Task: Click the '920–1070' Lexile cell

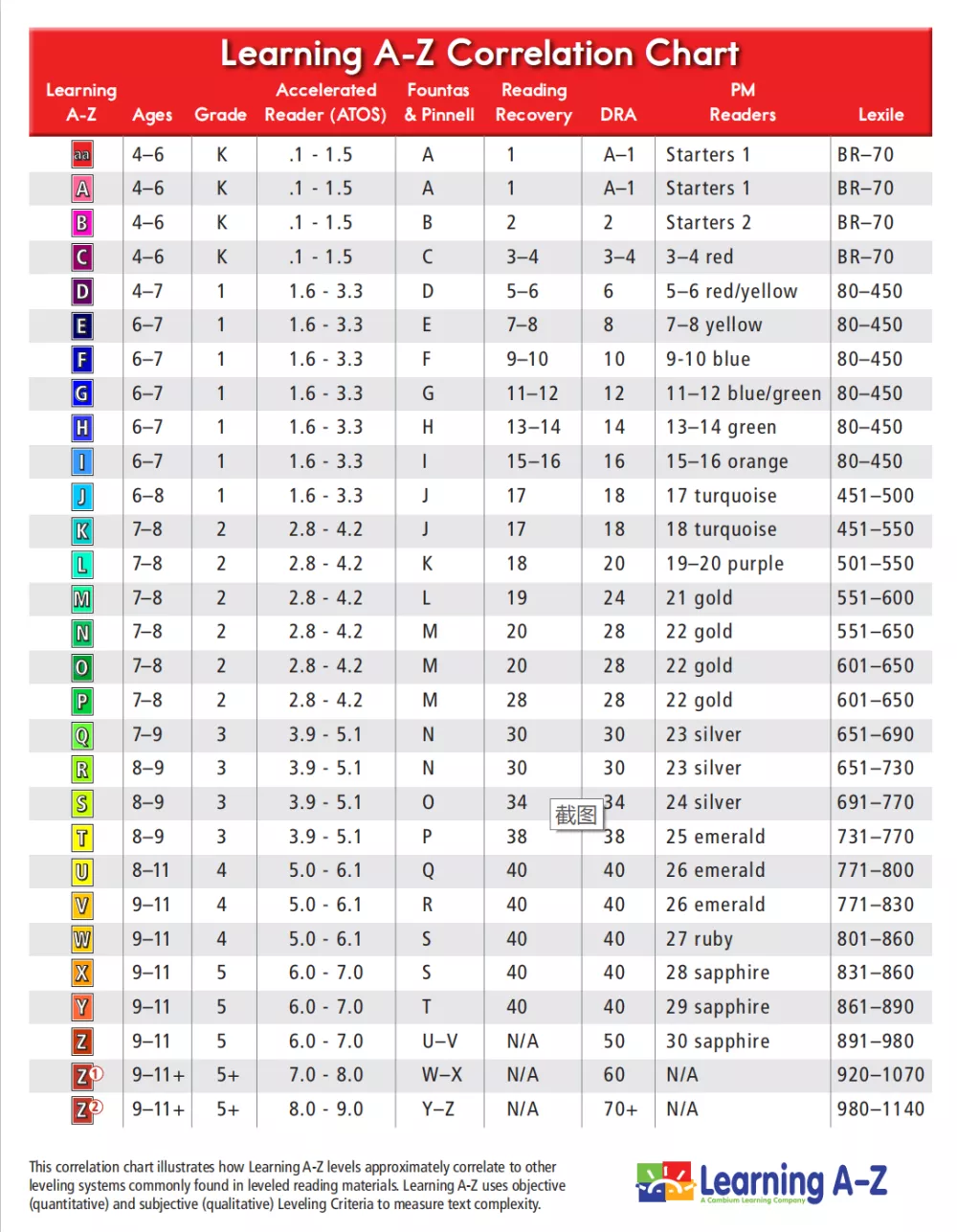Action: (880, 1075)
